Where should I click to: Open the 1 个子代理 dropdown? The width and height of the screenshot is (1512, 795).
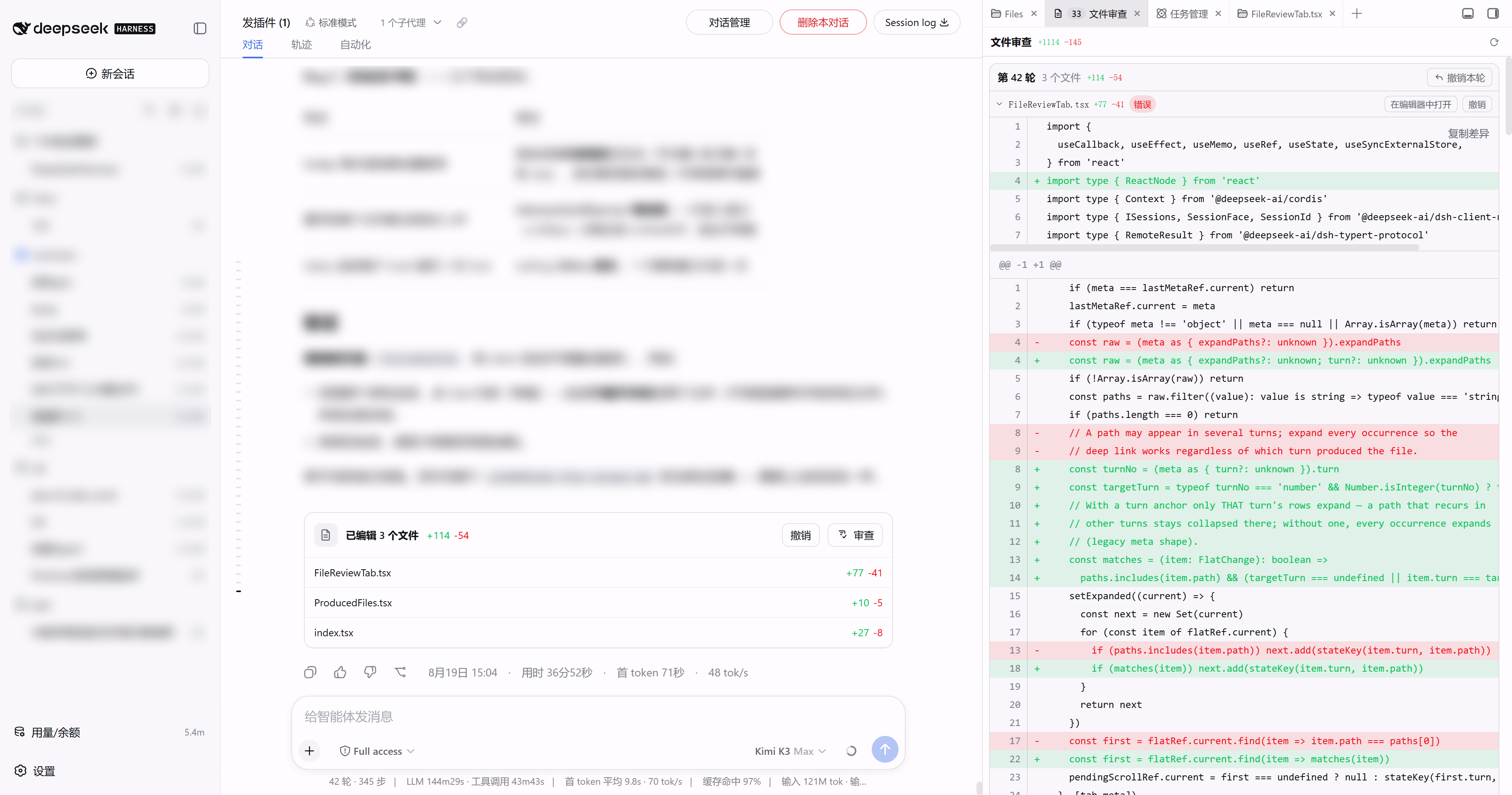(x=410, y=22)
